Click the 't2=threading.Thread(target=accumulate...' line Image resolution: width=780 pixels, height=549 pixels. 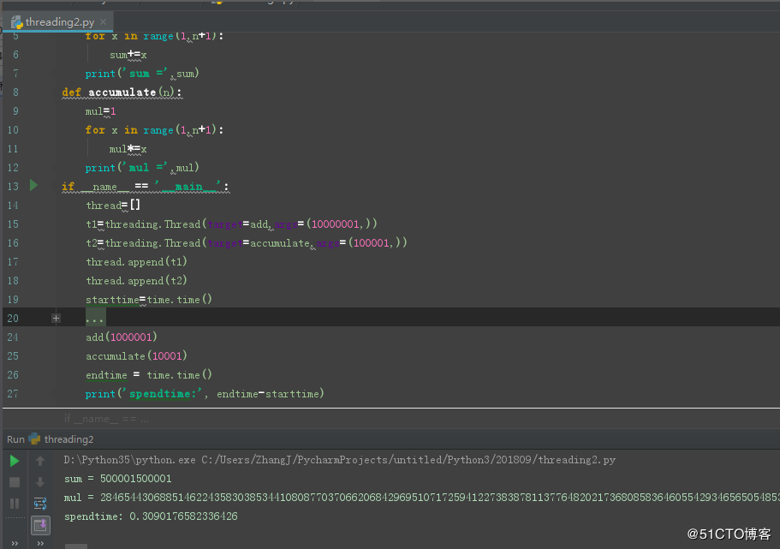point(247,243)
